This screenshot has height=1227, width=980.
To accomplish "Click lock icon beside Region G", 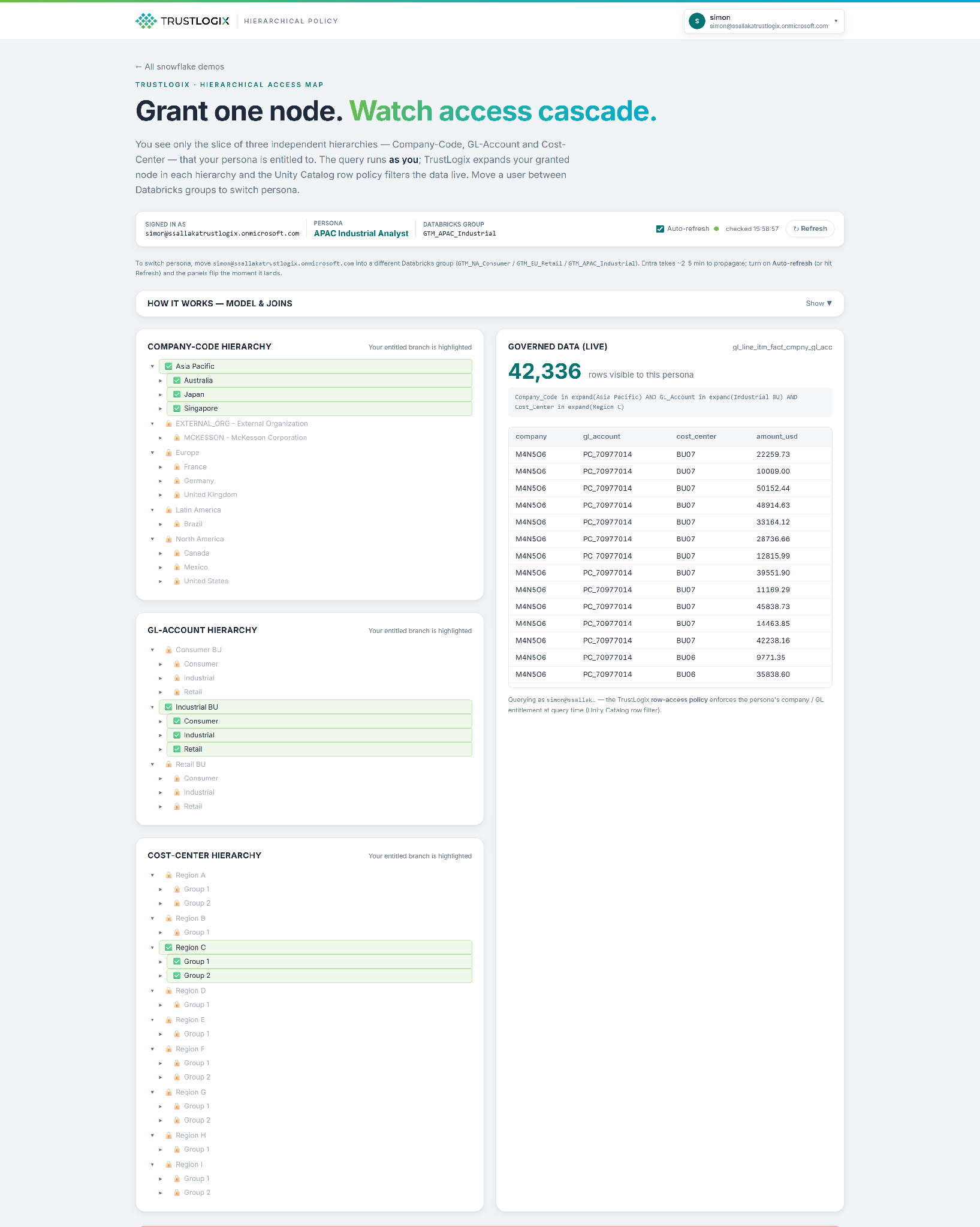I will click(168, 1092).
